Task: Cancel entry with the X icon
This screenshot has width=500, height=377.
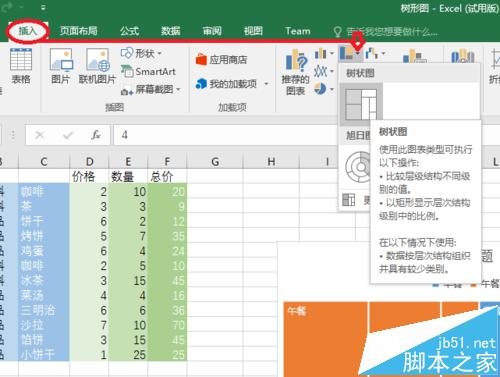Action: 40,135
